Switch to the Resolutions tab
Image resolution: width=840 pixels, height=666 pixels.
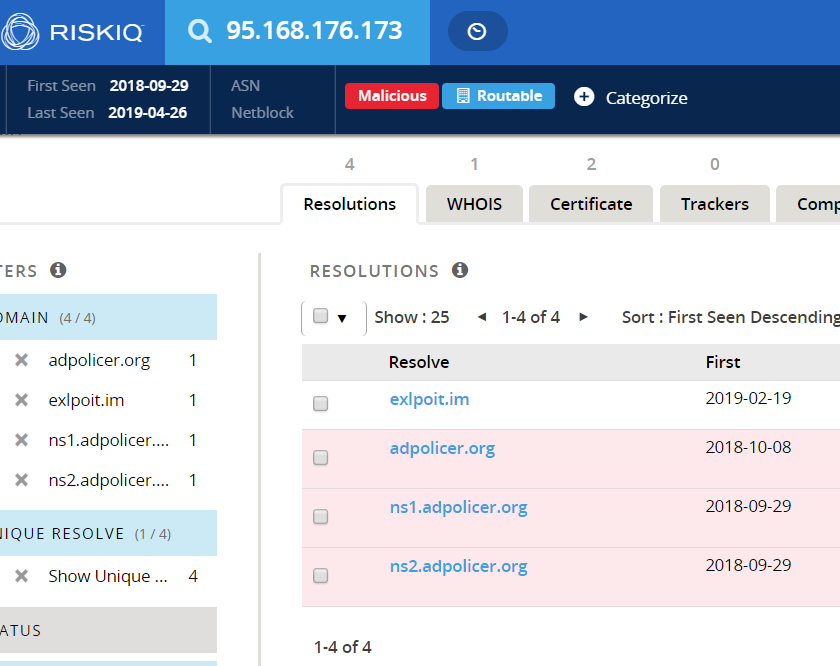pyautogui.click(x=349, y=204)
